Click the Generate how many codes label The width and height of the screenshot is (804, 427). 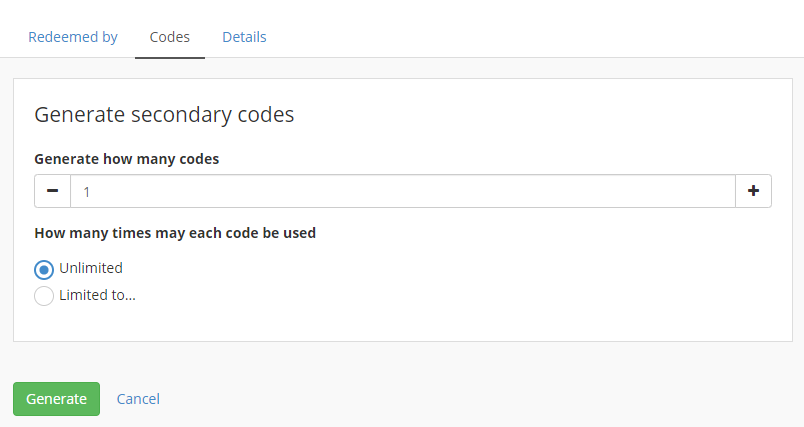126,158
